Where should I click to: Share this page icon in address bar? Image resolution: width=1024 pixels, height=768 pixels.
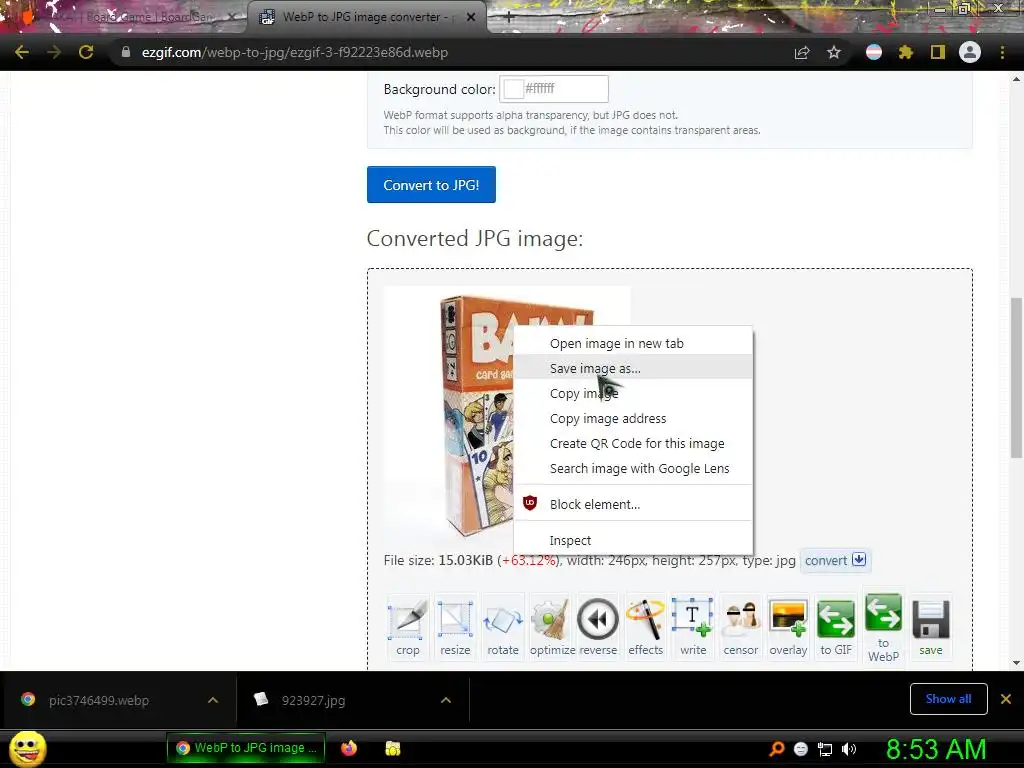(x=802, y=53)
